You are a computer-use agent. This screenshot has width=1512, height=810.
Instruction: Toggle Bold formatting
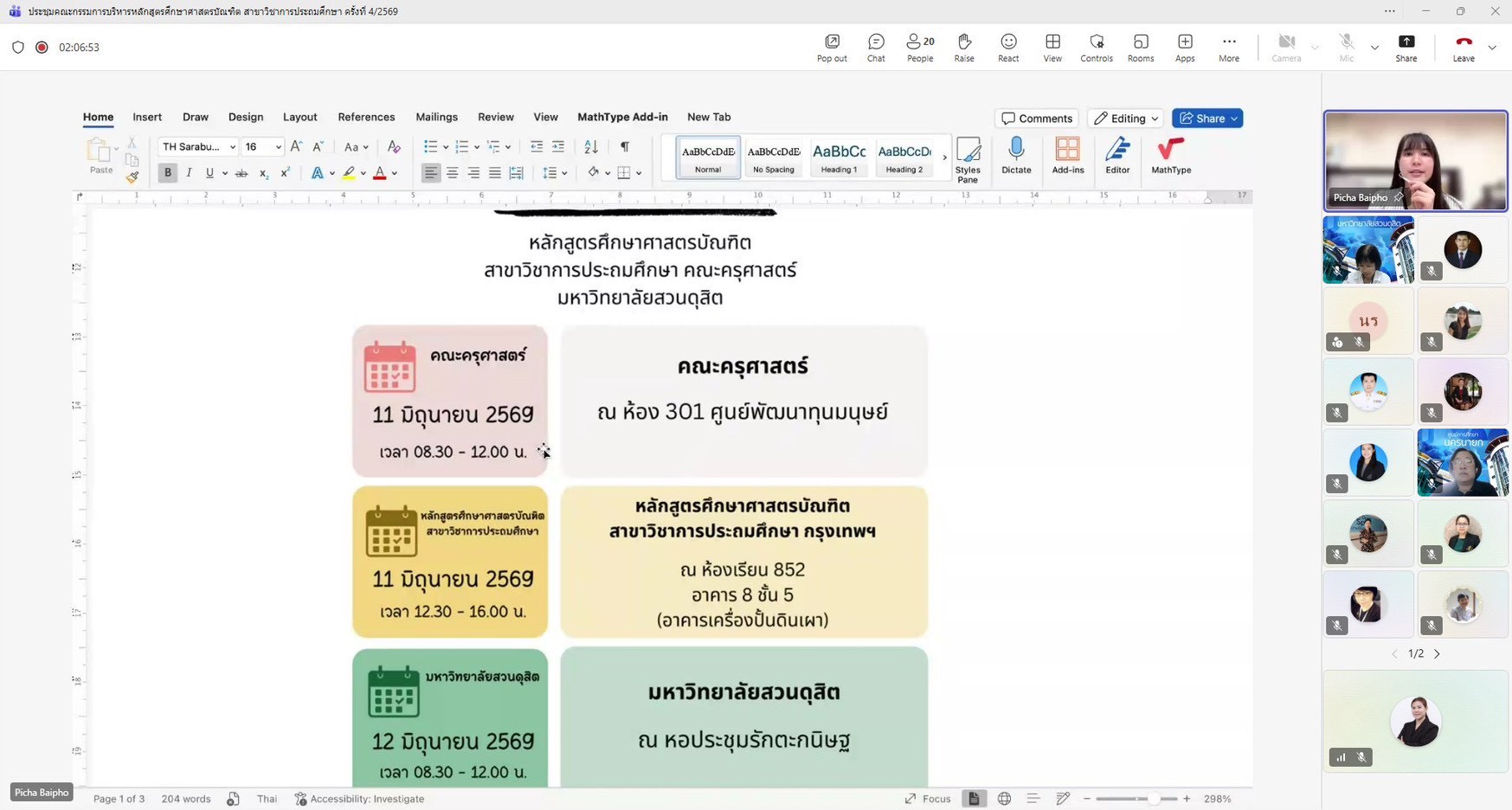click(x=168, y=173)
